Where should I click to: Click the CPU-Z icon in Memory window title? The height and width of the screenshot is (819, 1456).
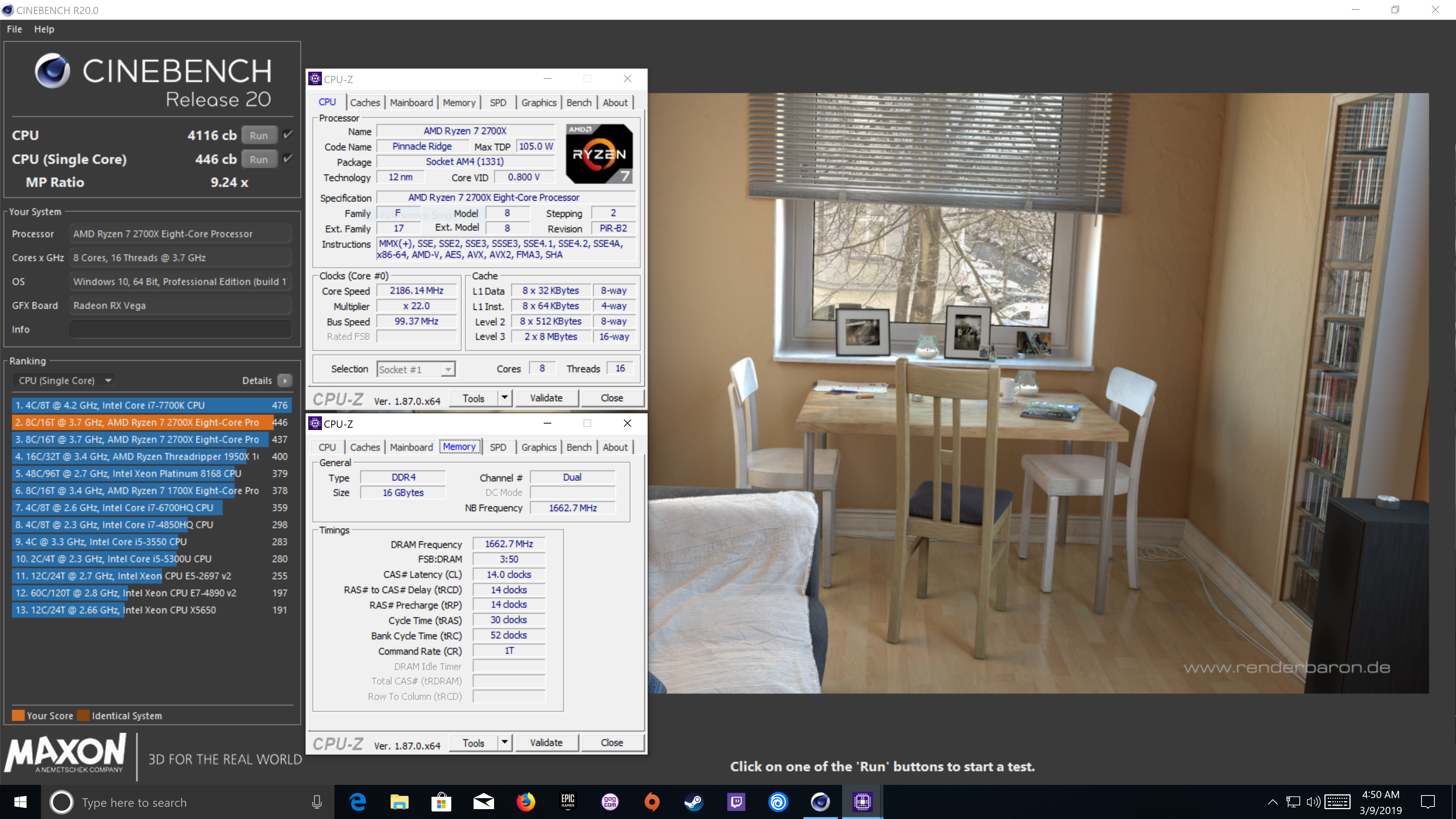coord(315,424)
